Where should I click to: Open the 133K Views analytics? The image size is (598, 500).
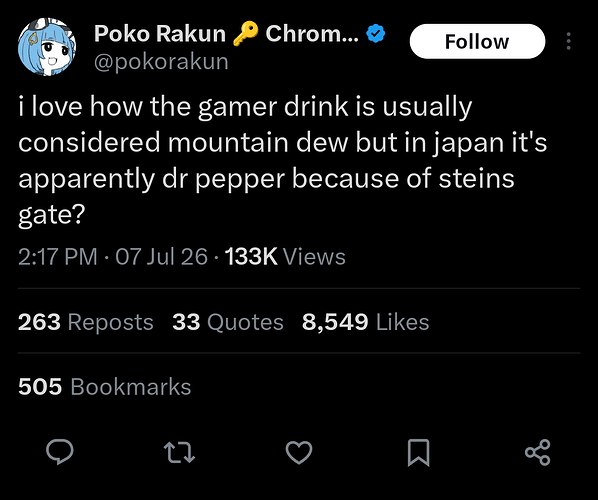pos(285,257)
